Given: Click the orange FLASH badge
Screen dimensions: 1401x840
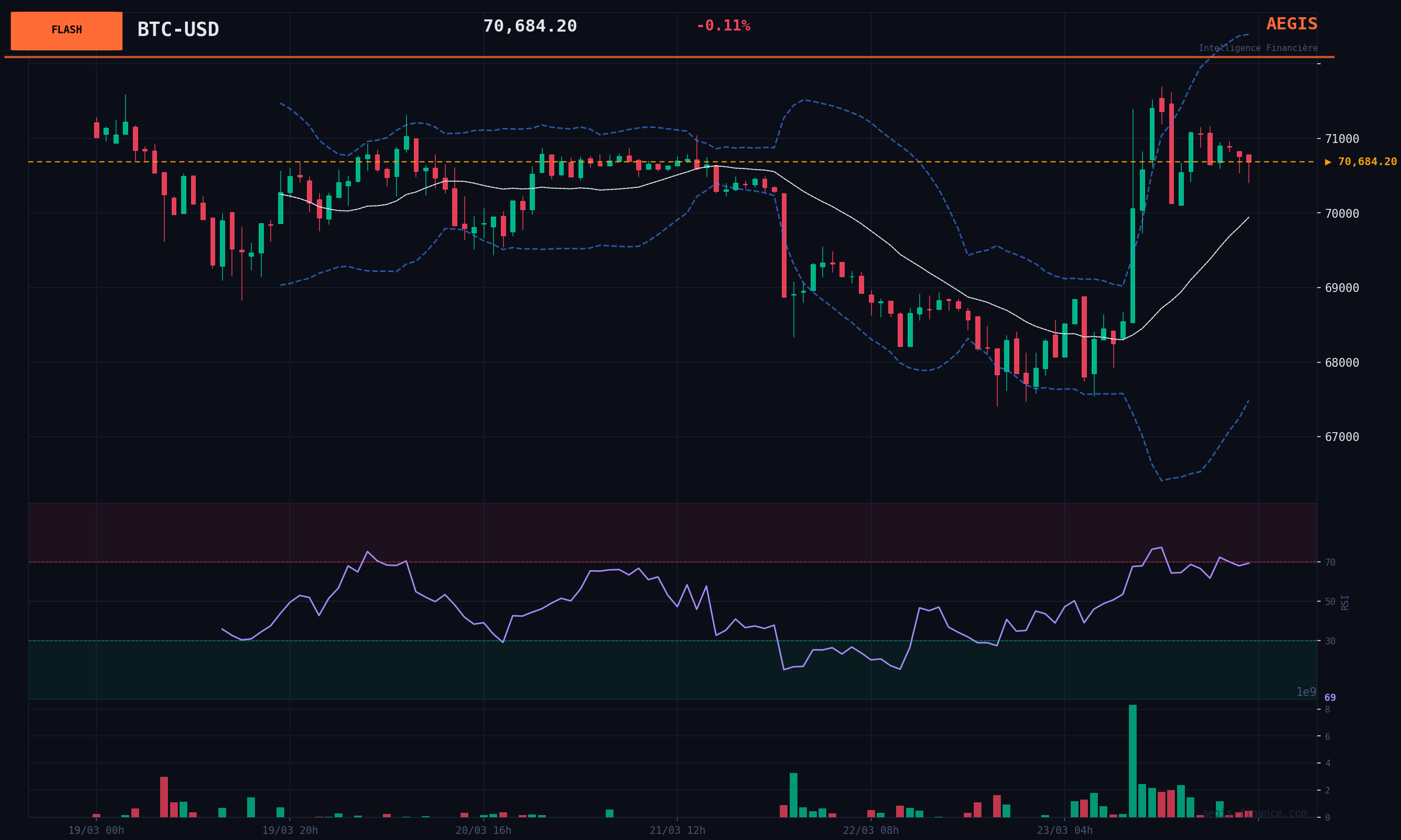Looking at the screenshot, I should tap(67, 30).
